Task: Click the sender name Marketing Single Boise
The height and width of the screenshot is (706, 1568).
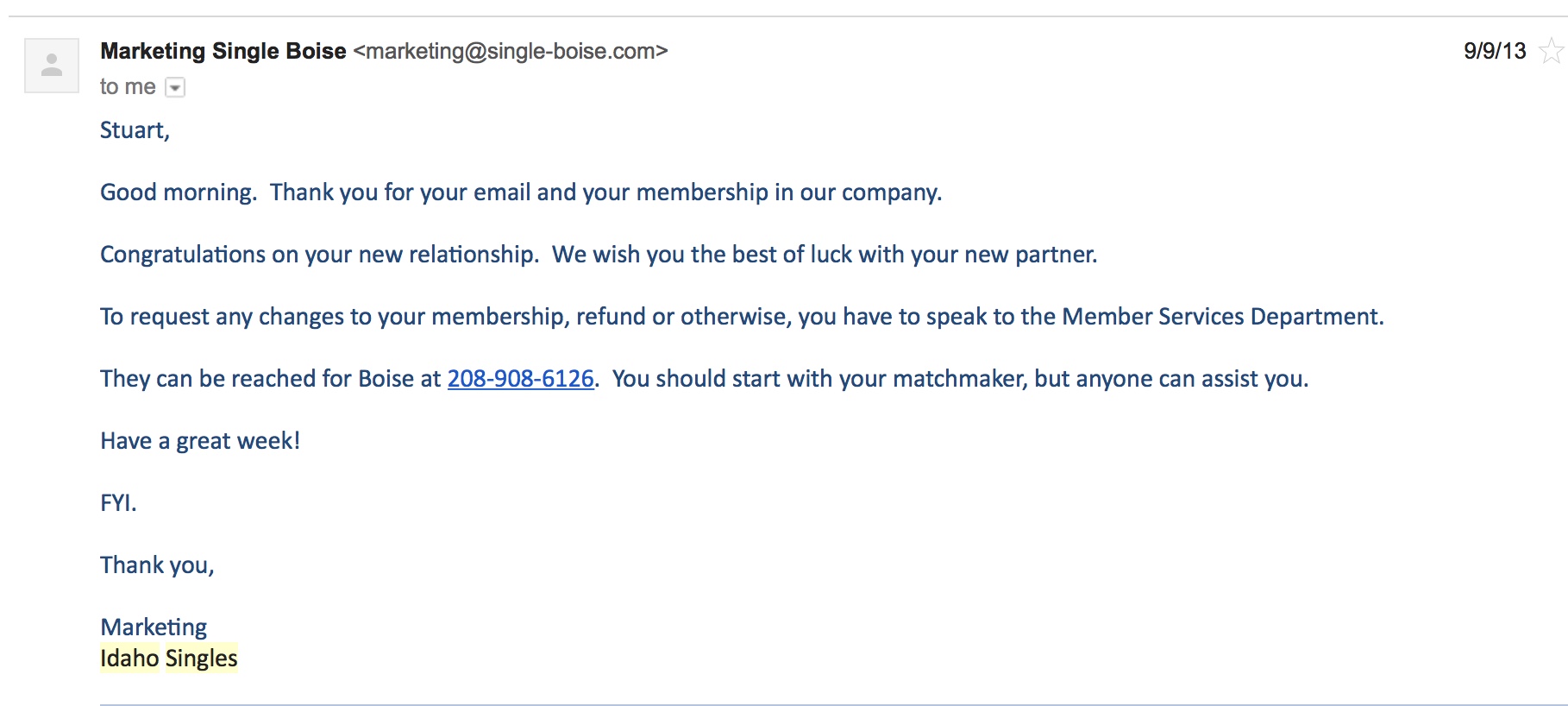Action: (223, 51)
